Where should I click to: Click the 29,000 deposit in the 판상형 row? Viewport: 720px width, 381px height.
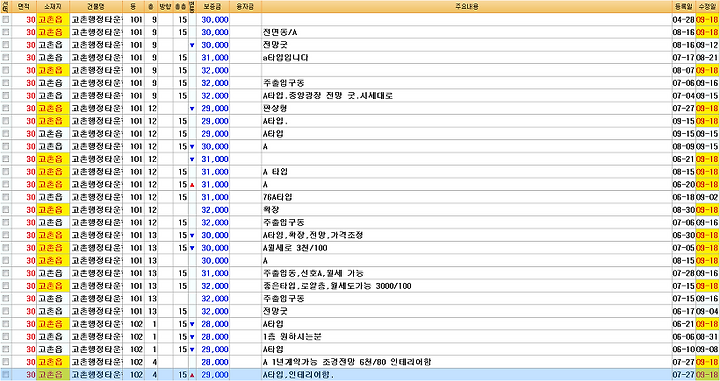(x=214, y=109)
